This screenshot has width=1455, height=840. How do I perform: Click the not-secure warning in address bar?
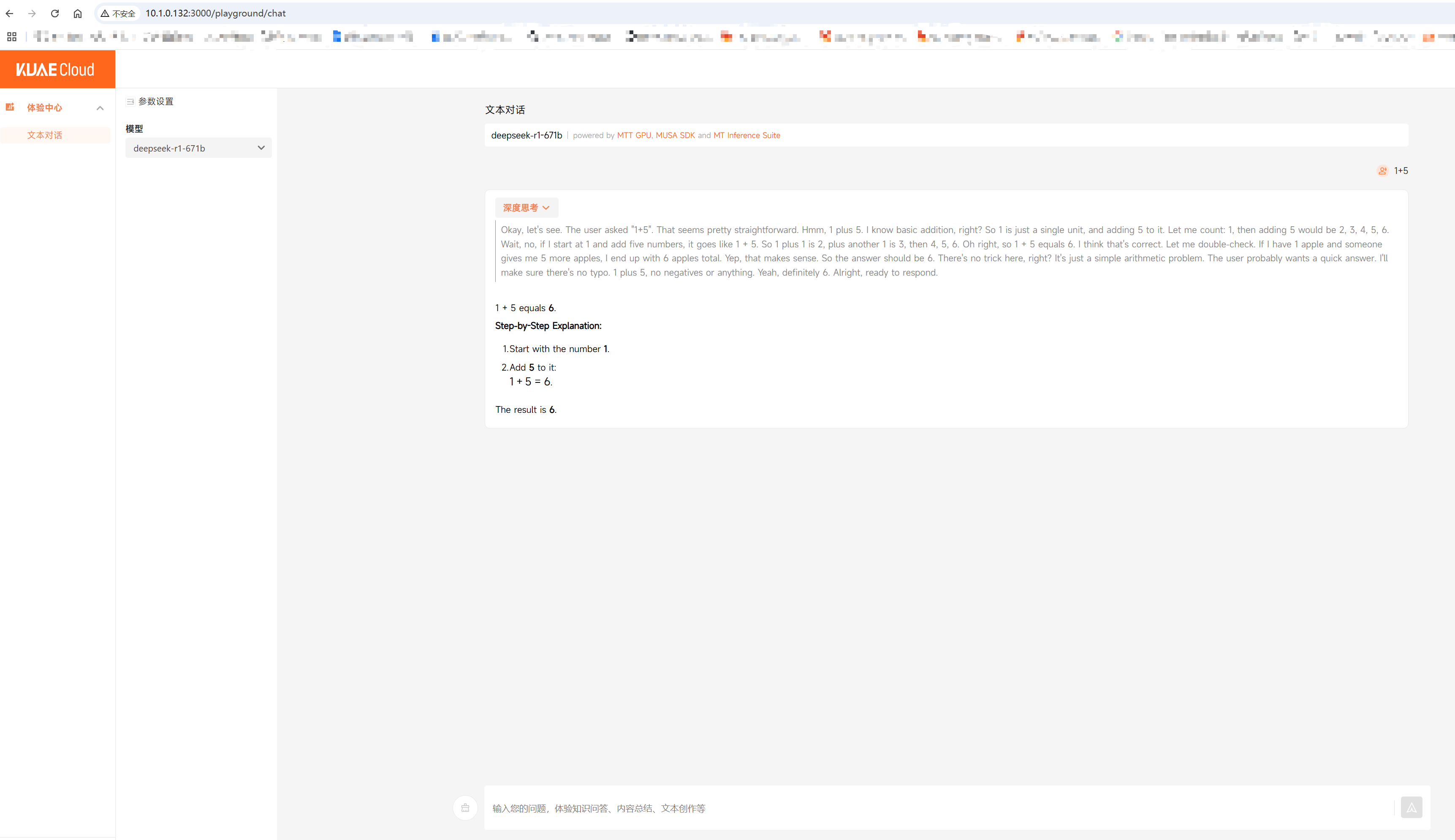click(118, 13)
